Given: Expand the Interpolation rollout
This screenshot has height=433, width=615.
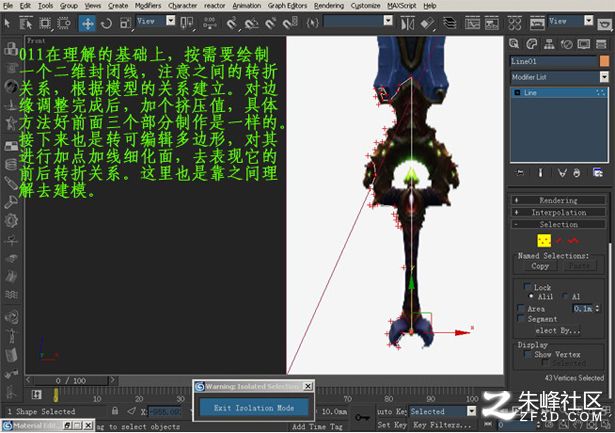Looking at the screenshot, I should click(559, 213).
